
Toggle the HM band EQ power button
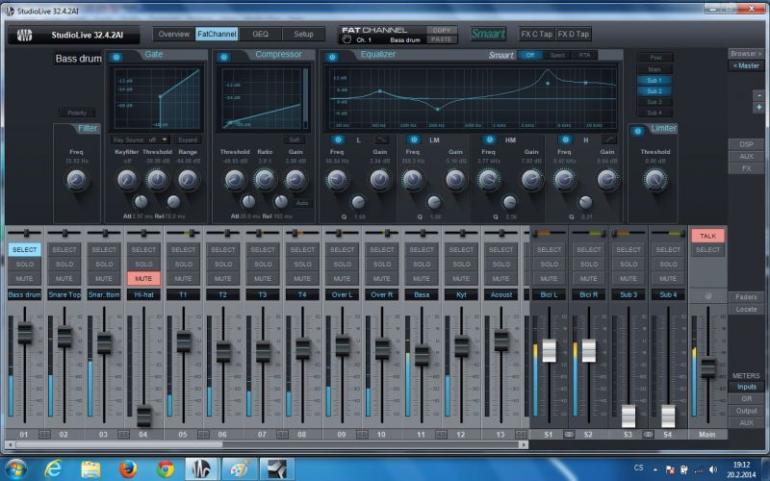pyautogui.click(x=489, y=140)
